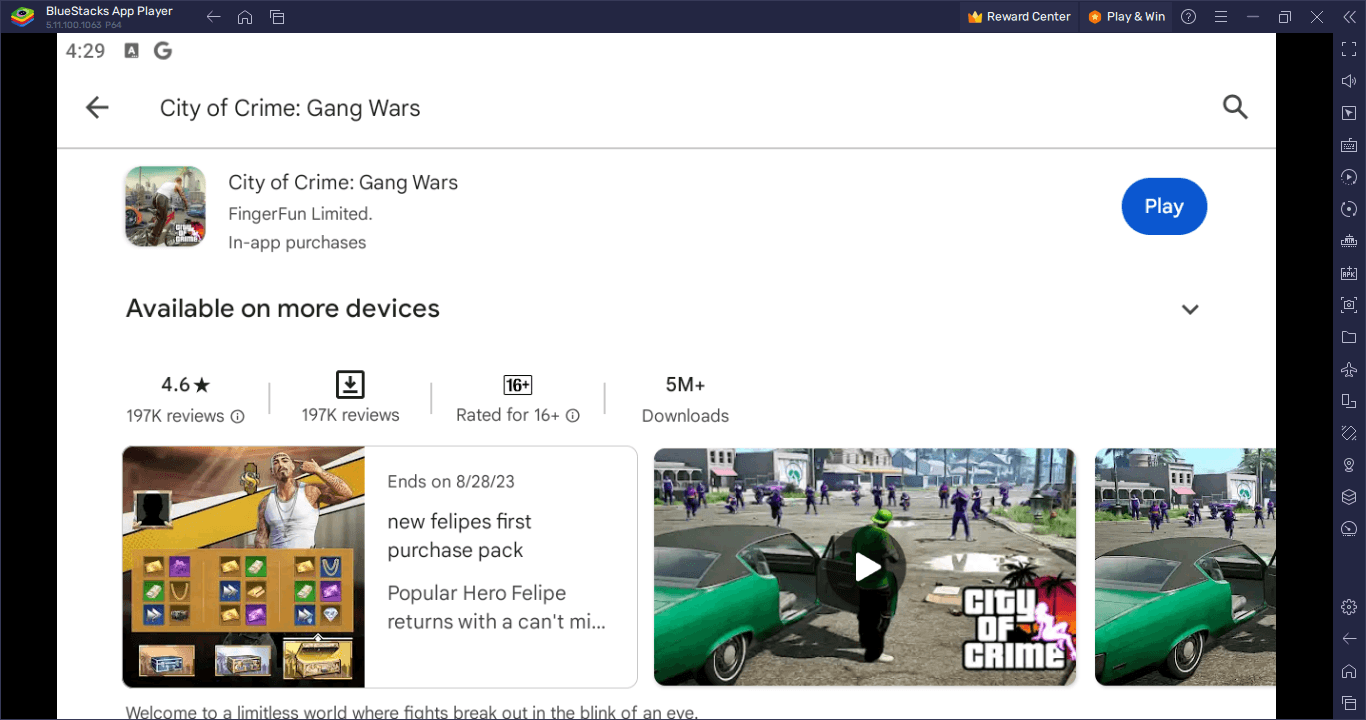
Task: Click the City of Crime: Gang Wars search field
Action: coord(290,108)
